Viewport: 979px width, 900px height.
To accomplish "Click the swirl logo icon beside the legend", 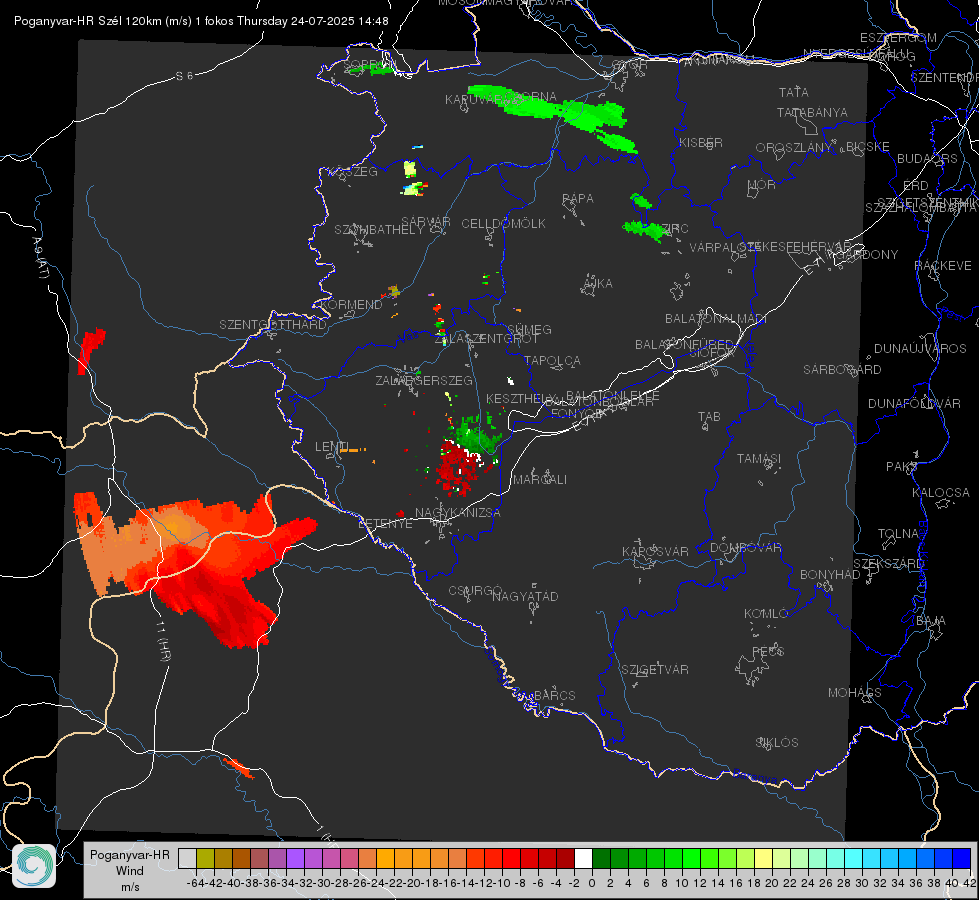I will point(34,866).
